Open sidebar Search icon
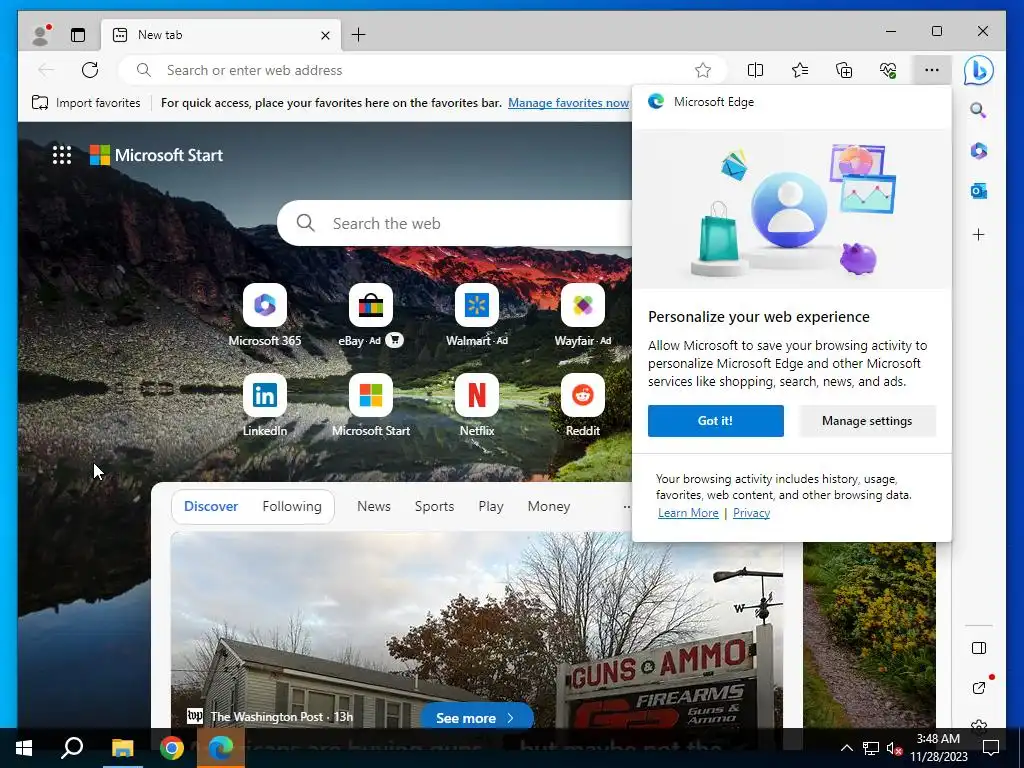This screenshot has width=1024, height=768. coord(978,110)
